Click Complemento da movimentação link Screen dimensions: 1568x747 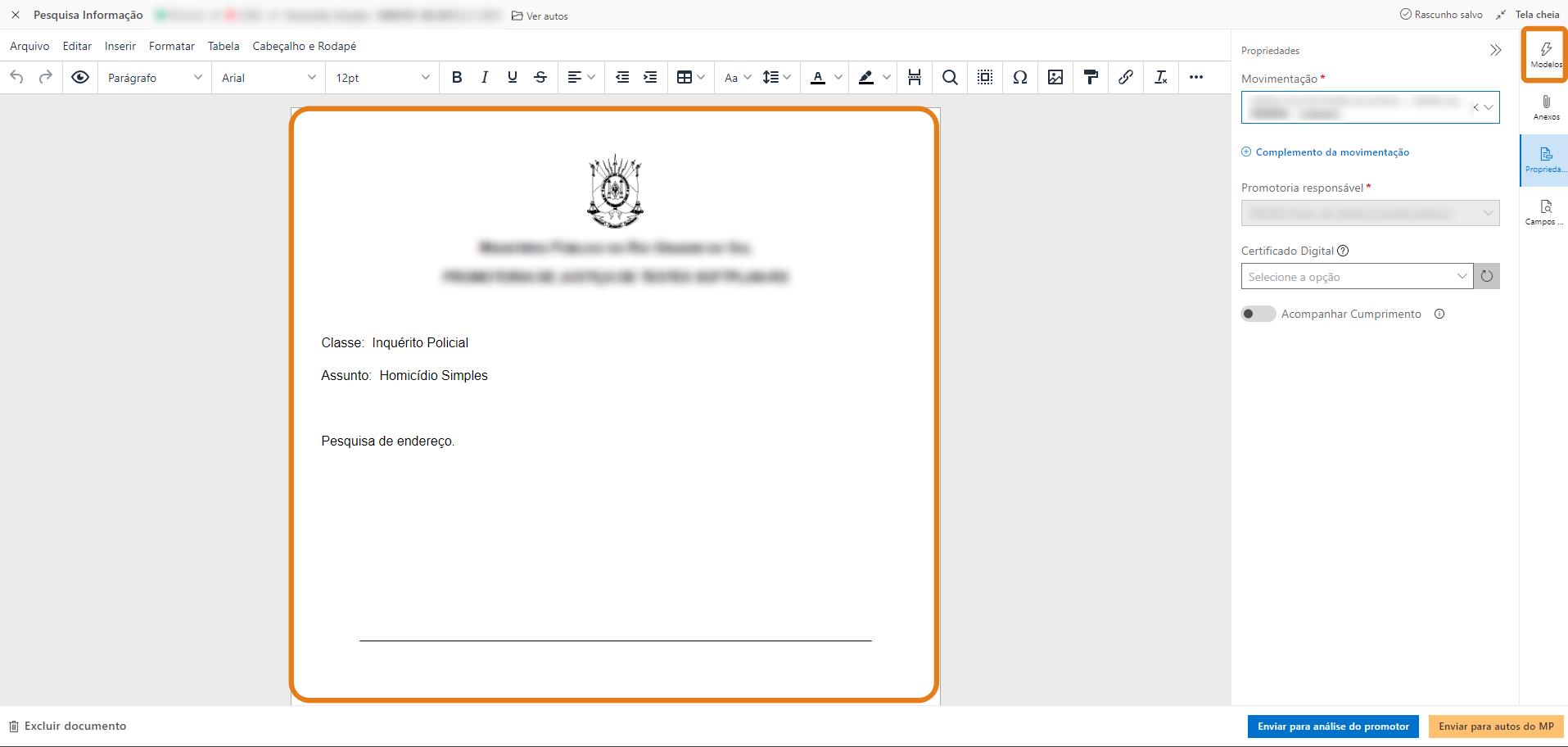(1331, 152)
